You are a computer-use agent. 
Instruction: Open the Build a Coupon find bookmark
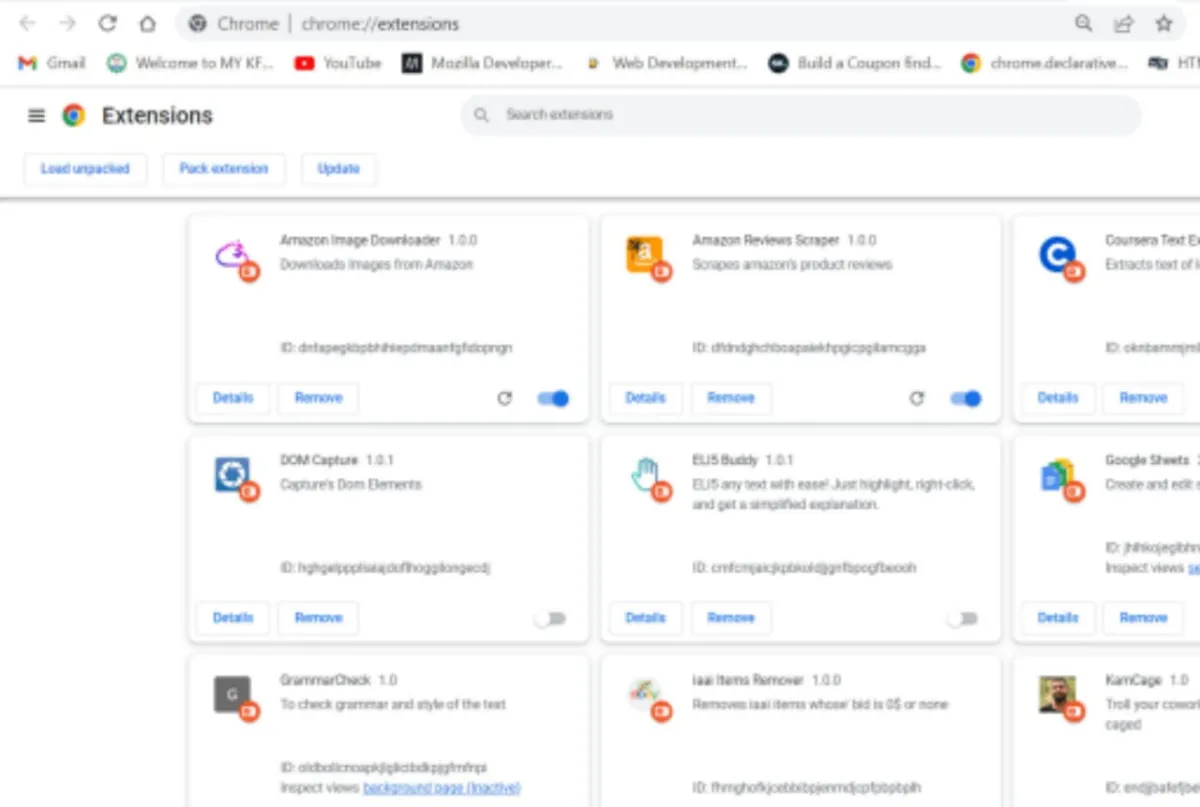[855, 63]
